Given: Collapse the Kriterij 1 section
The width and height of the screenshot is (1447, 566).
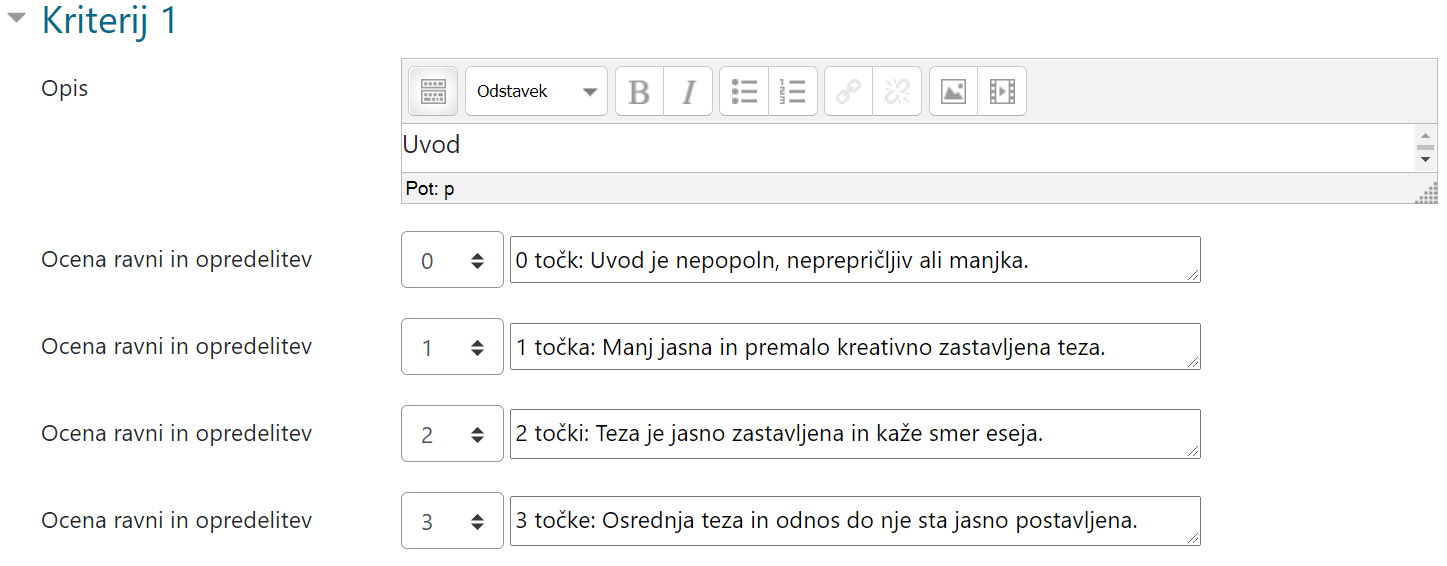Looking at the screenshot, I should point(17,19).
